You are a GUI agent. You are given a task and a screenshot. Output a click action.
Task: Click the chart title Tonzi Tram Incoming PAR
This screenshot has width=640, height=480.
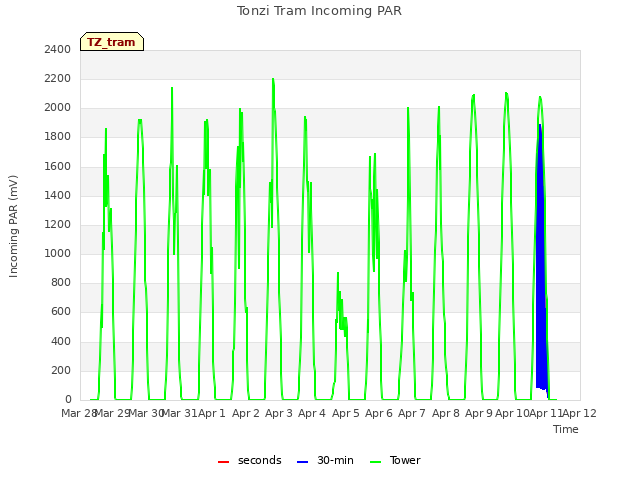click(319, 11)
